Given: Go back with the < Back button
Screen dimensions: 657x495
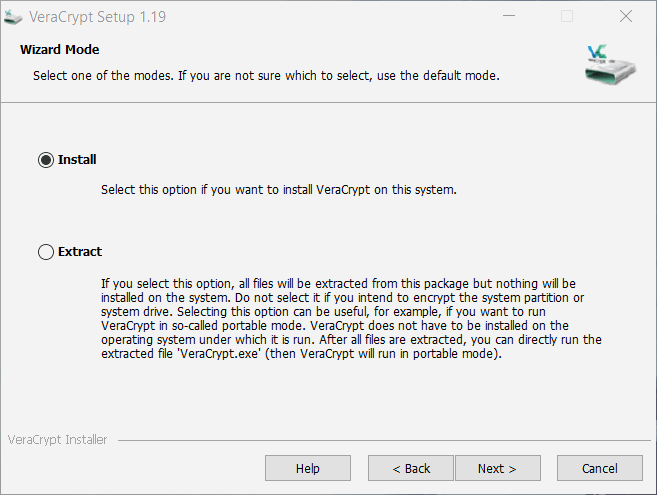Looking at the screenshot, I should pos(410,468).
